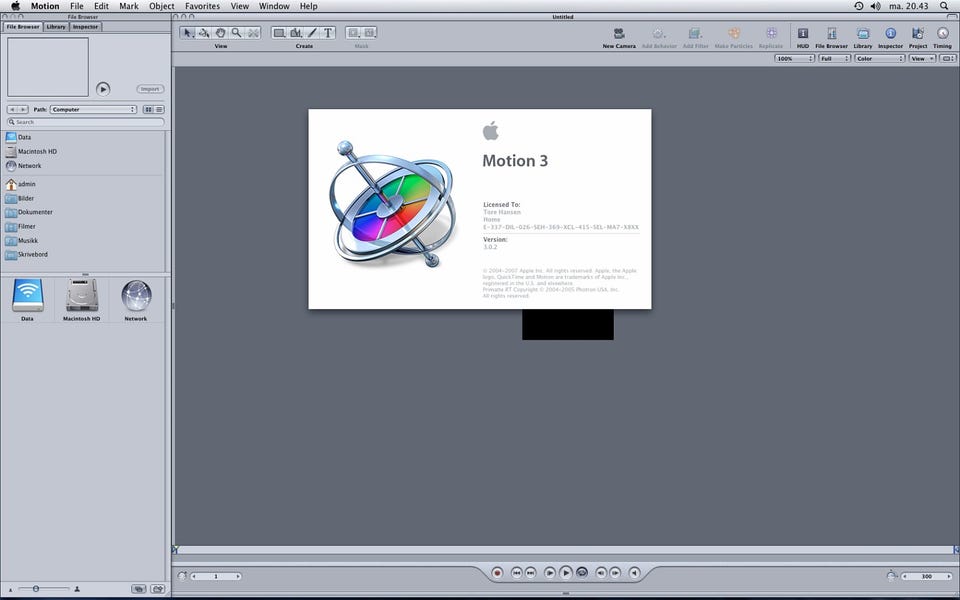Viewport: 960px width, 600px height.
Task: Play the project from transport controls
Action: pos(566,573)
